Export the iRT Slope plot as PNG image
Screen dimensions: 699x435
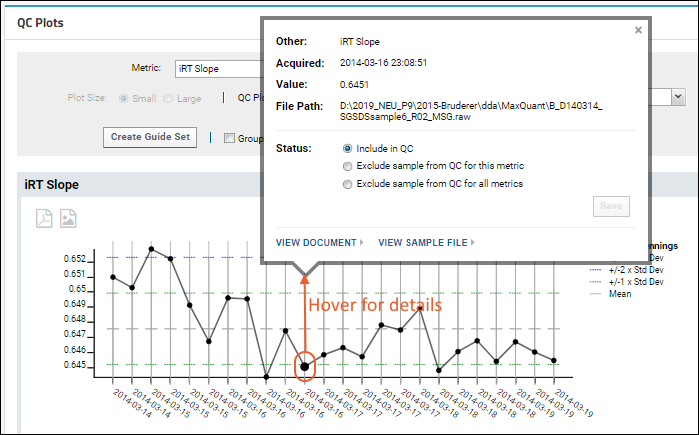coord(68,218)
